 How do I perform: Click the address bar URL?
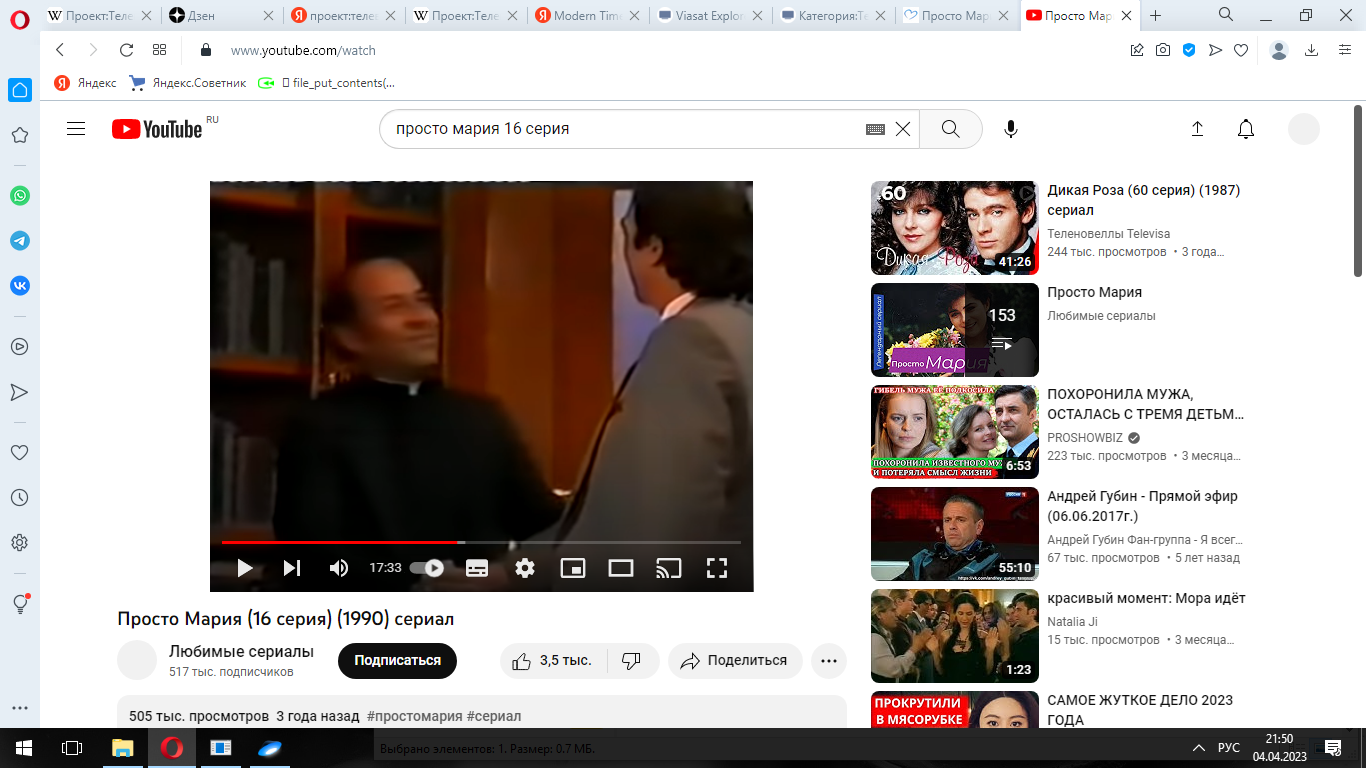click(x=303, y=50)
